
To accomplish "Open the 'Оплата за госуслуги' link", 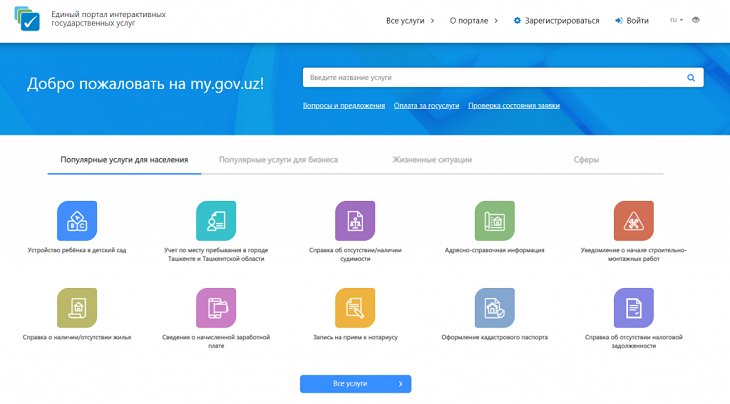I will (x=426, y=106).
